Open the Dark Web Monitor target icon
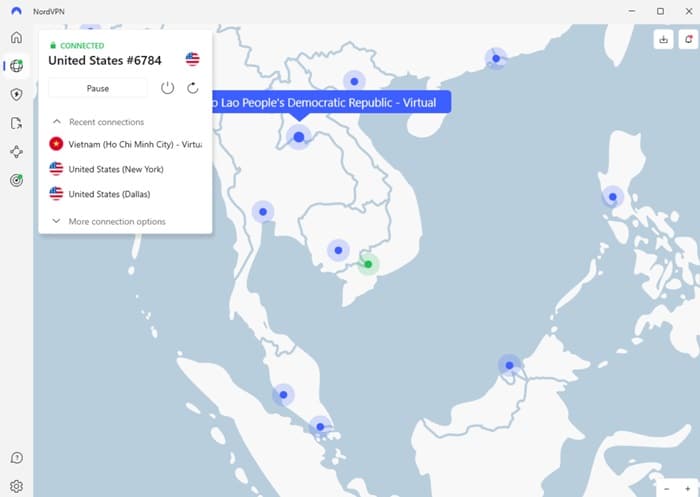The height and width of the screenshot is (497, 700). [x=17, y=180]
